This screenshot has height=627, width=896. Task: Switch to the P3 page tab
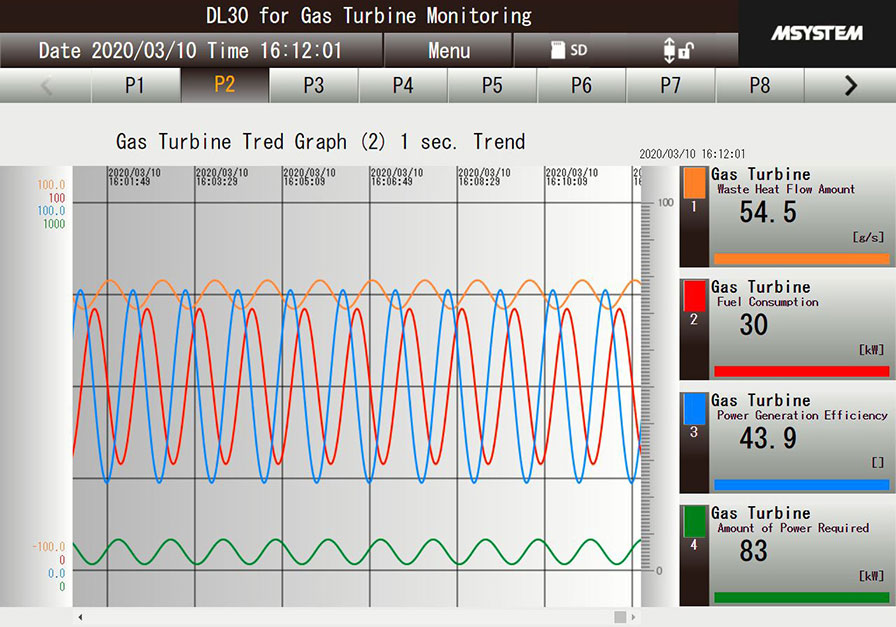coord(314,86)
